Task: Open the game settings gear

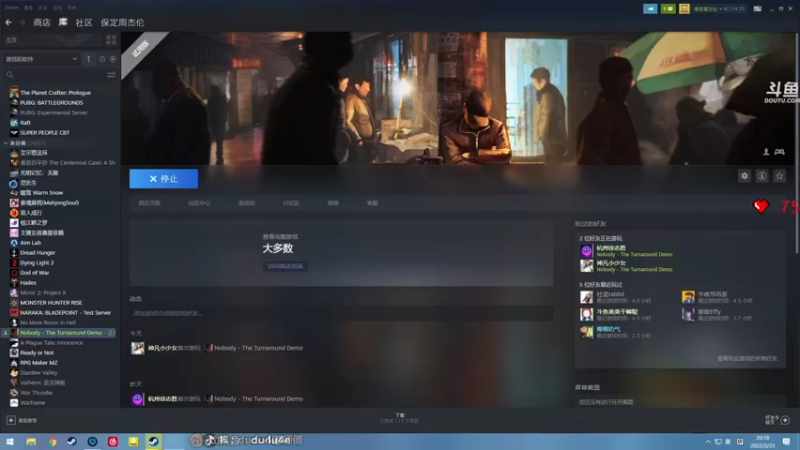Action: [x=744, y=176]
